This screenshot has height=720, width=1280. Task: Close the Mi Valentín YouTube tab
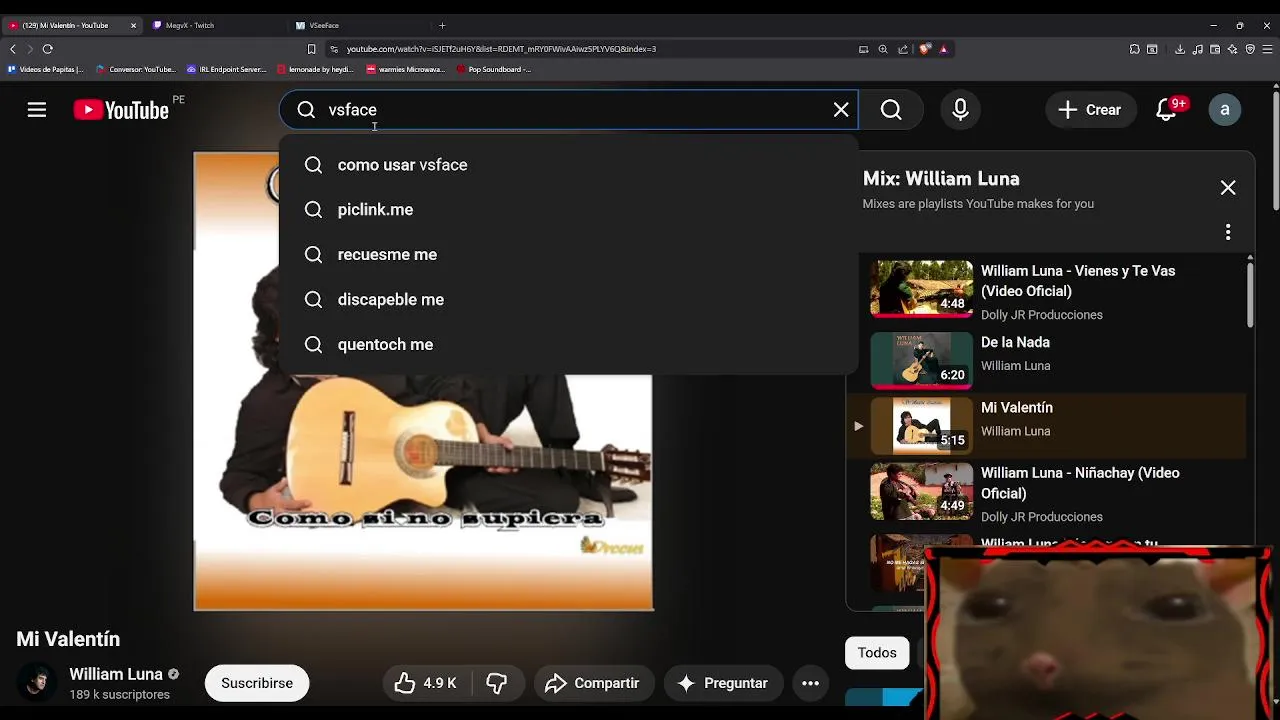pos(133,25)
